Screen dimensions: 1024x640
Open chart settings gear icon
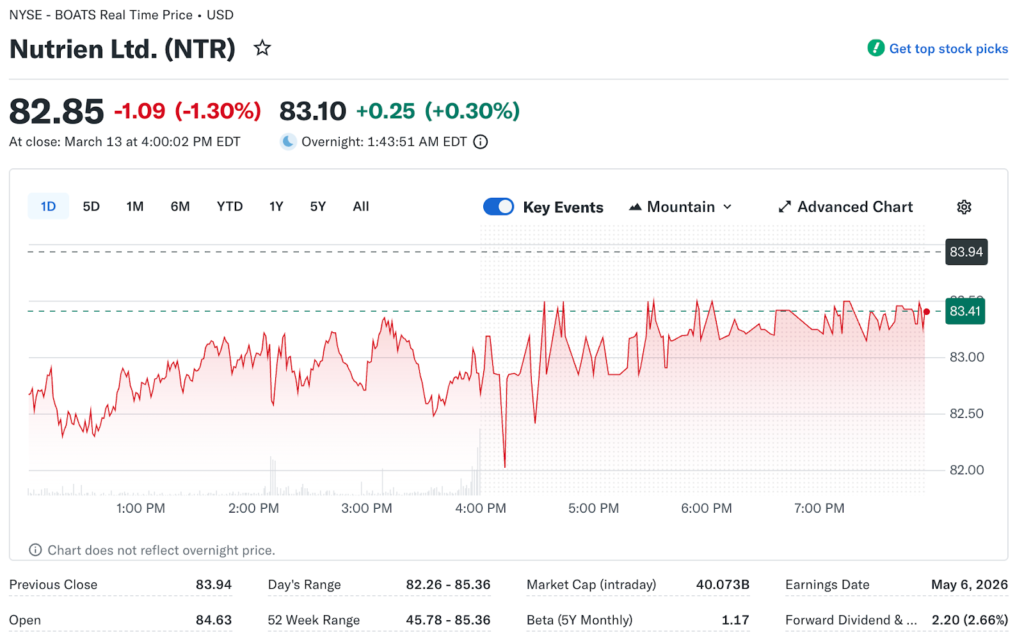(x=964, y=207)
